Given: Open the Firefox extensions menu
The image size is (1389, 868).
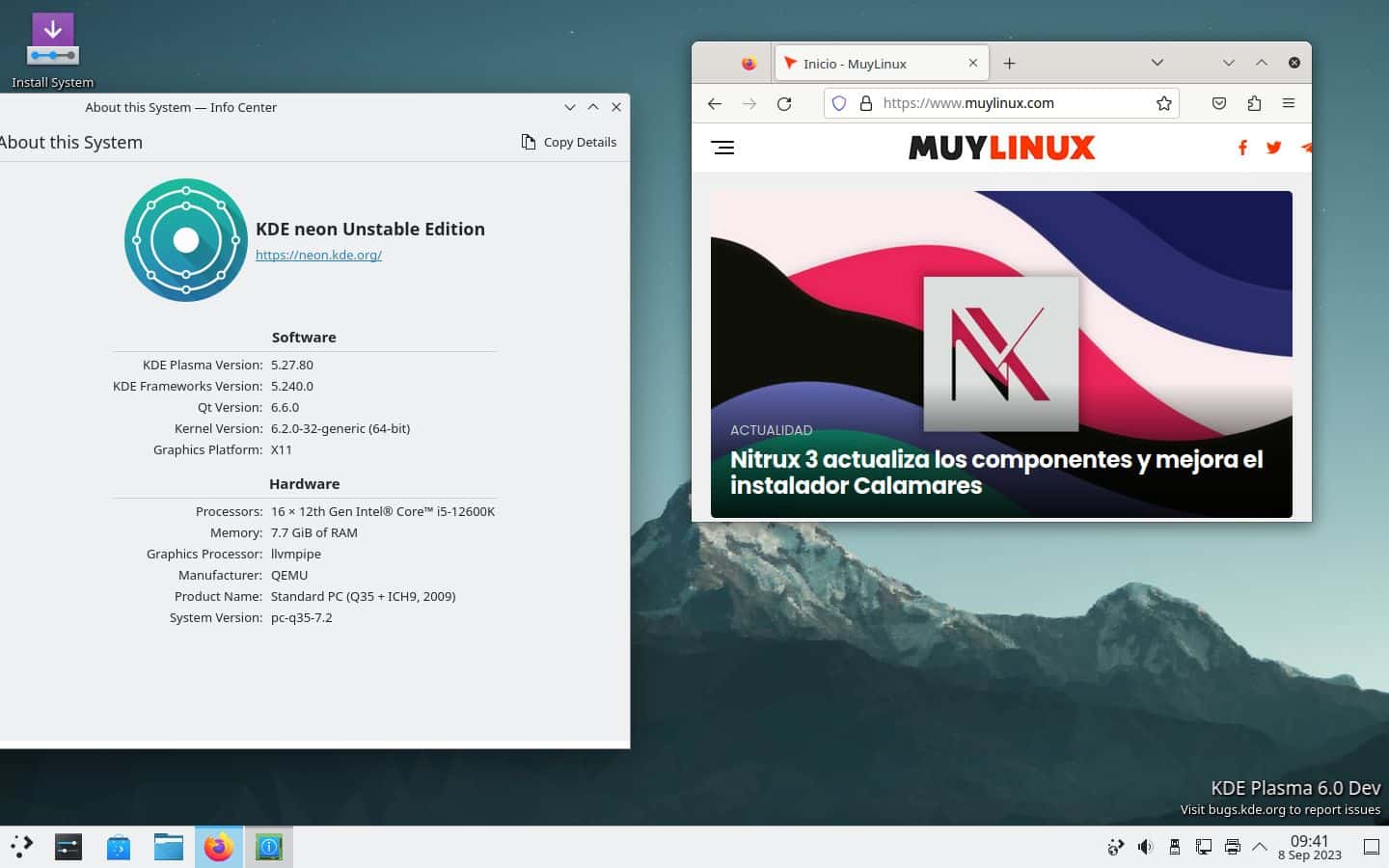Looking at the screenshot, I should coord(1254,103).
